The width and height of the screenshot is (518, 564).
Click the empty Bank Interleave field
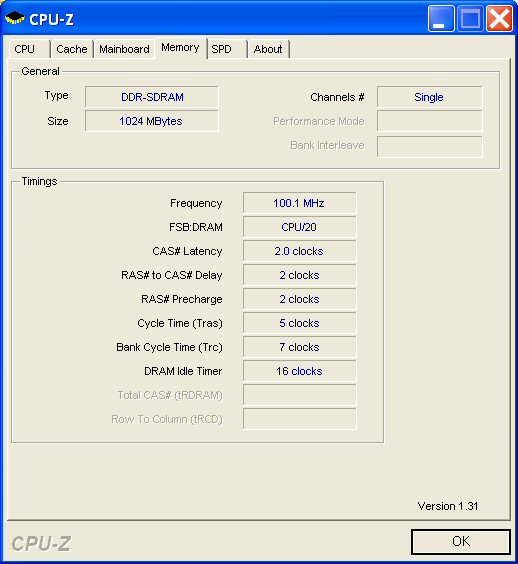tap(430, 146)
